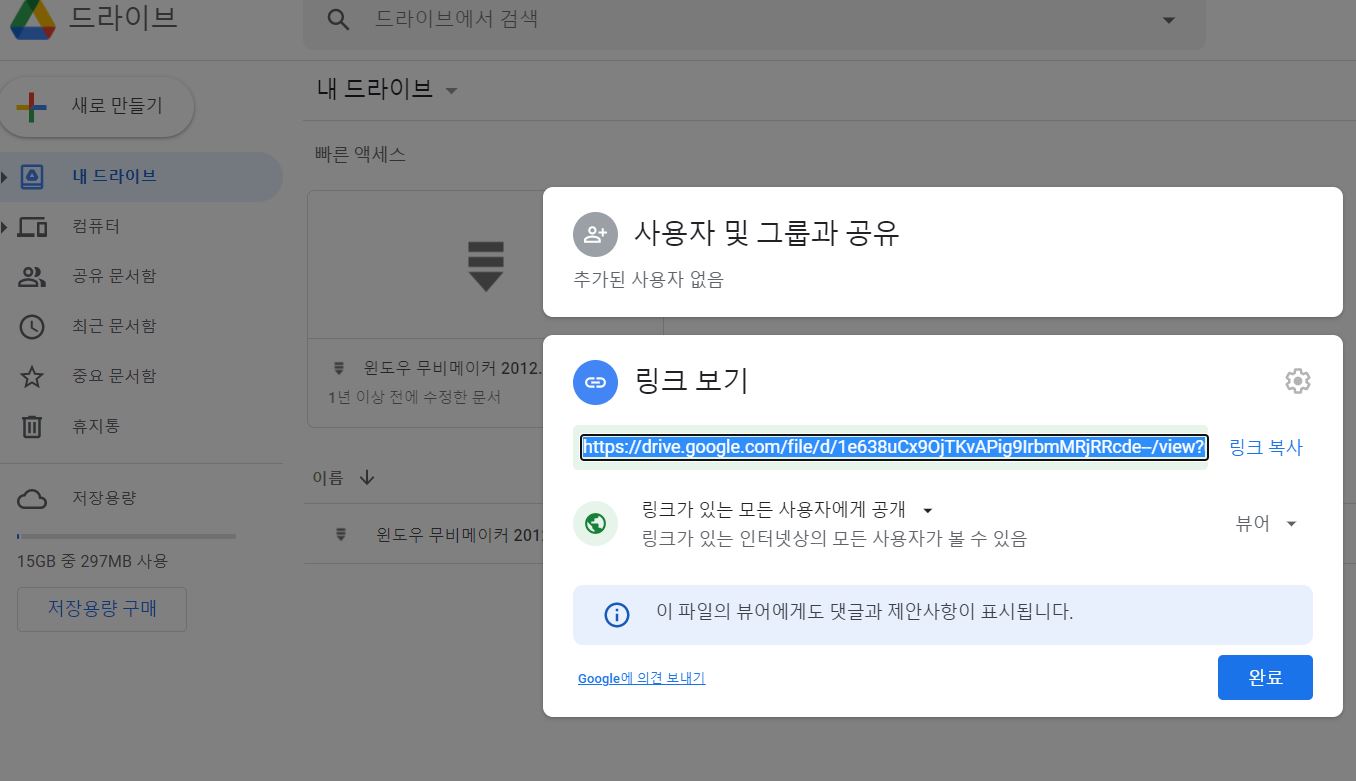Click the Google Drive logo
Viewport: 1356px width, 781px height.
pyautogui.click(x=32, y=18)
